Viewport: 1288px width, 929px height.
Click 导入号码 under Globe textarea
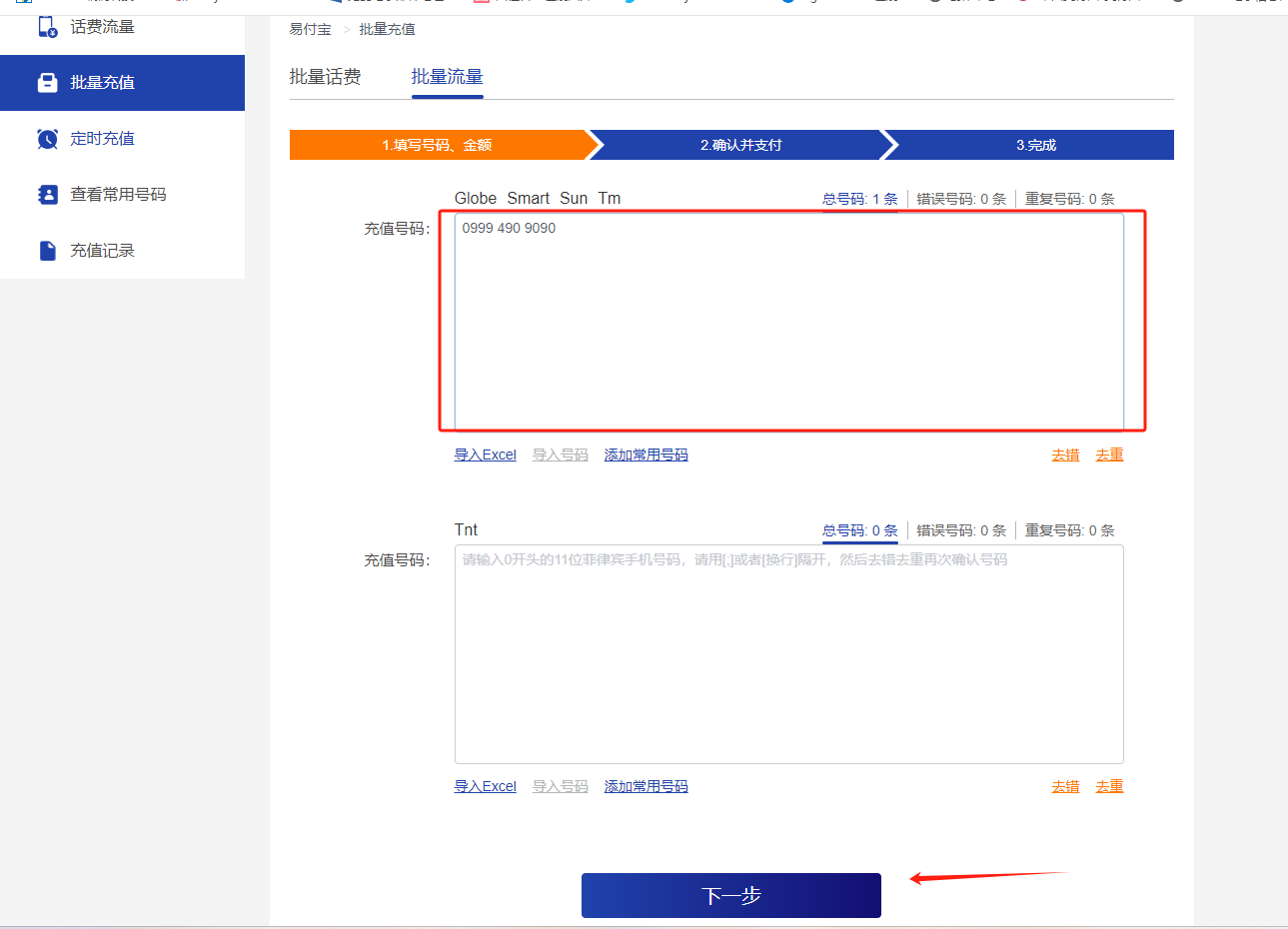pos(561,455)
